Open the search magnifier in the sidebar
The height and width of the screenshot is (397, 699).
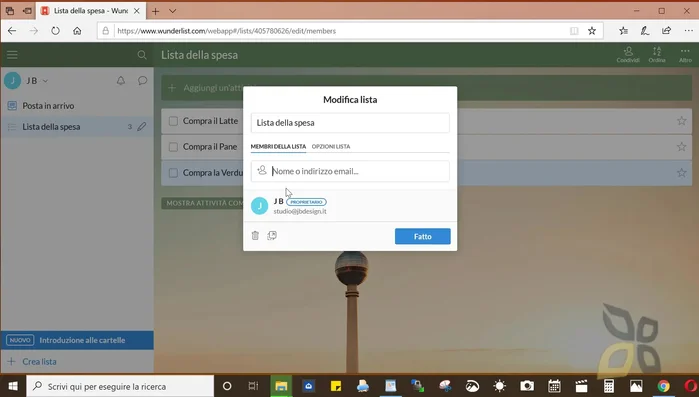coord(142,55)
